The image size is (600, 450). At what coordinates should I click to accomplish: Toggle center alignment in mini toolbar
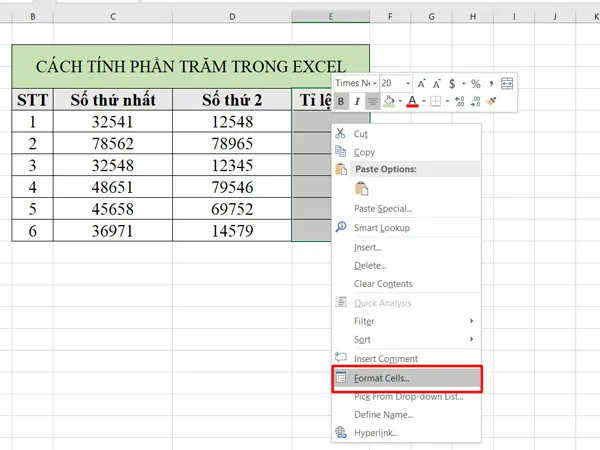click(x=372, y=101)
